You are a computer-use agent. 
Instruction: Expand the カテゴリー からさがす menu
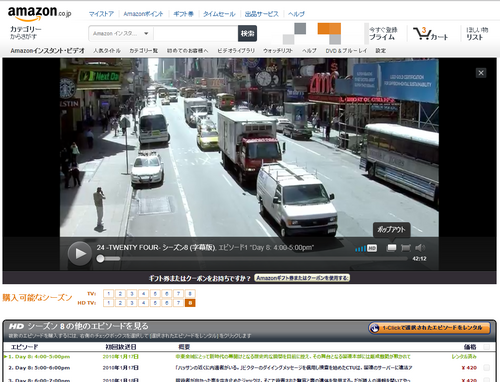(26, 33)
